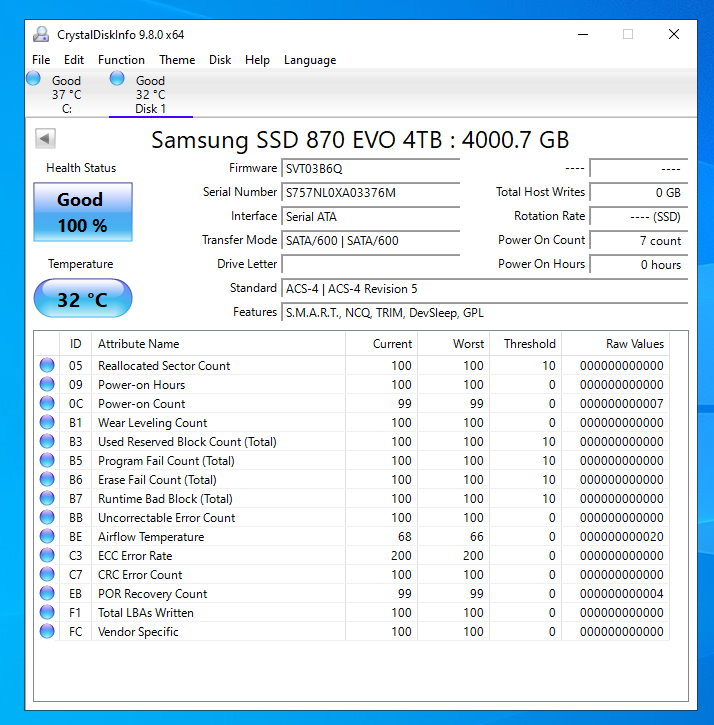This screenshot has width=714, height=725.
Task: Click status orb for Total LBAs Written
Action: click(47, 612)
